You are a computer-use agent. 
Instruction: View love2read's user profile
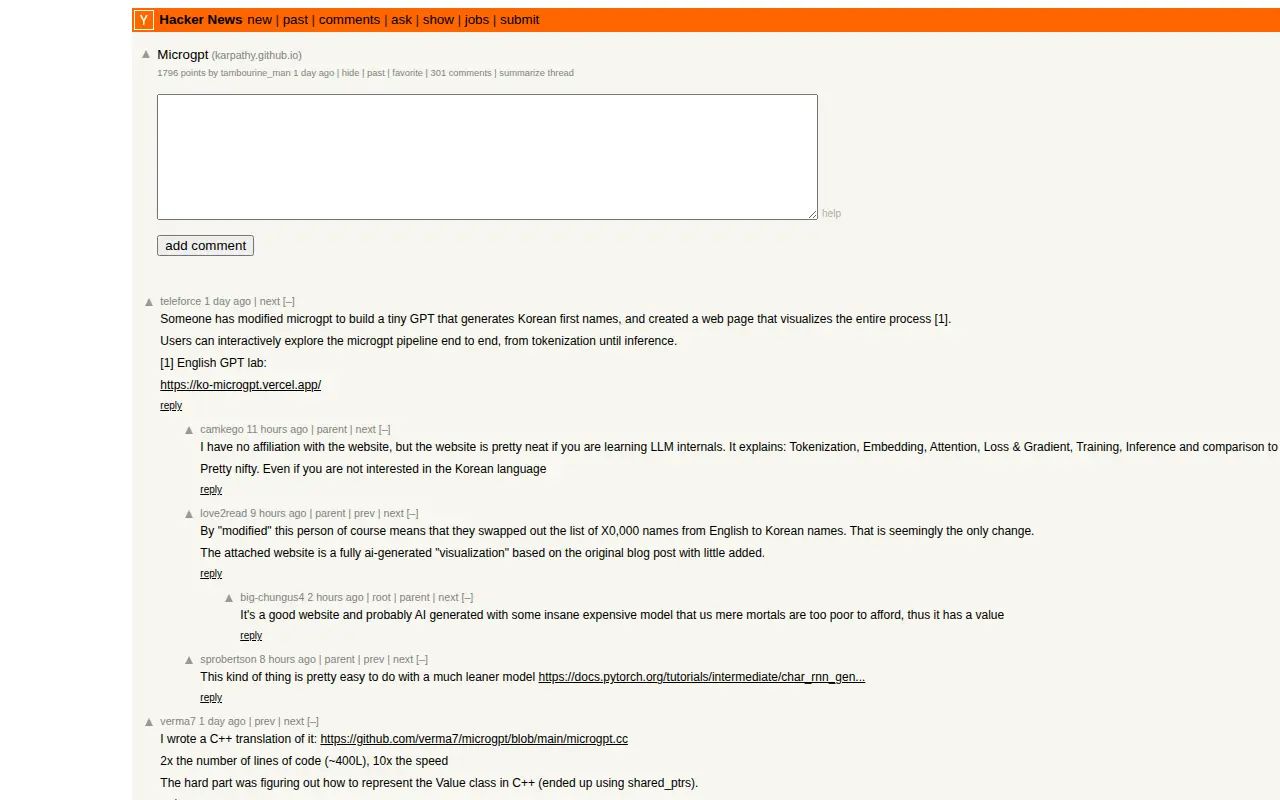tap(223, 513)
